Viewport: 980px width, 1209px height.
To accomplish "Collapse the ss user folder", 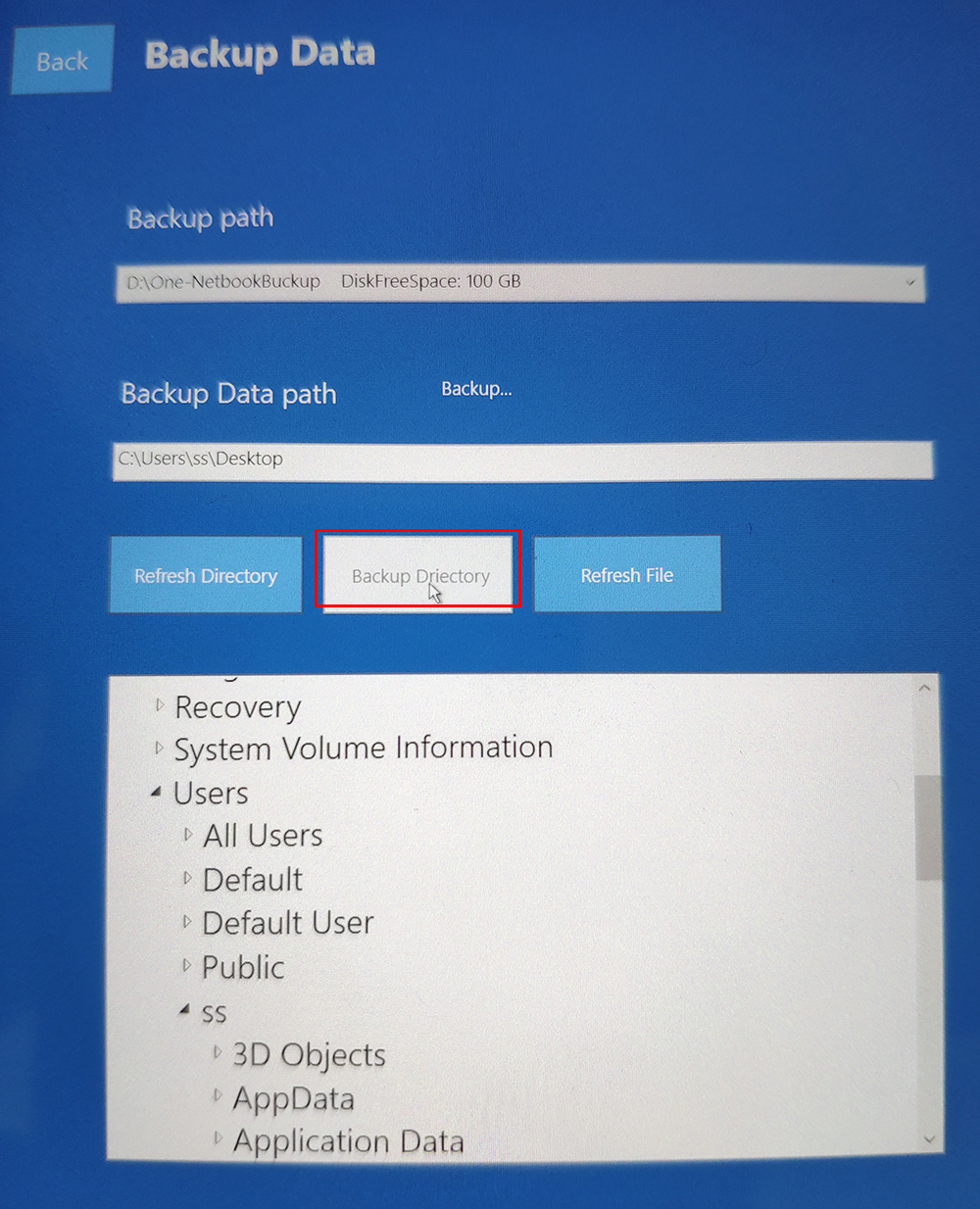I will click(x=184, y=1009).
